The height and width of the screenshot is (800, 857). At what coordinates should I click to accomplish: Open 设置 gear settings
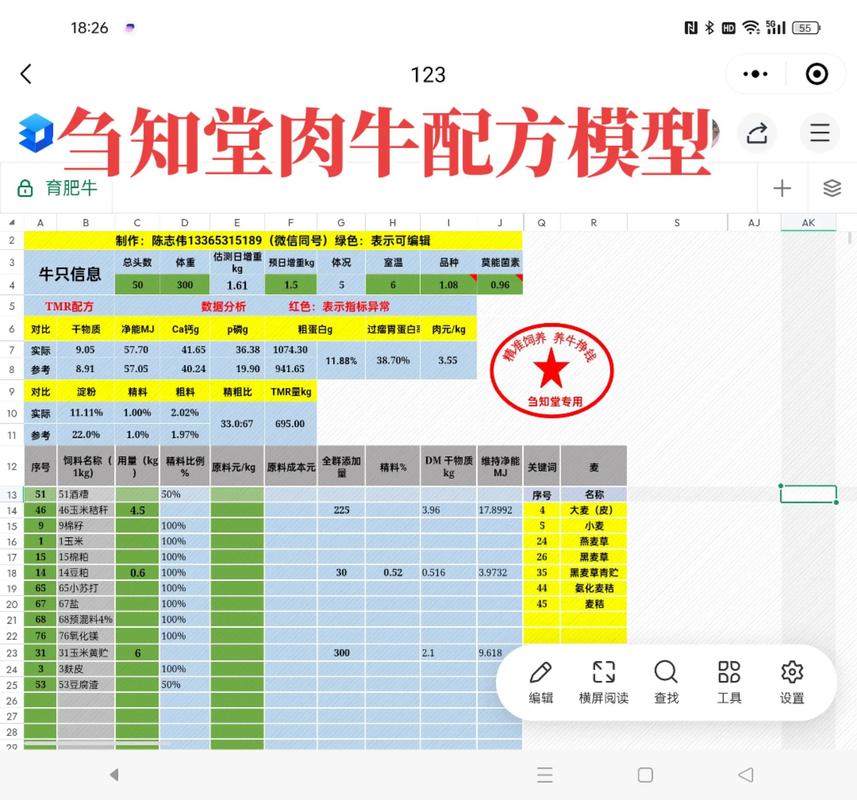click(792, 682)
